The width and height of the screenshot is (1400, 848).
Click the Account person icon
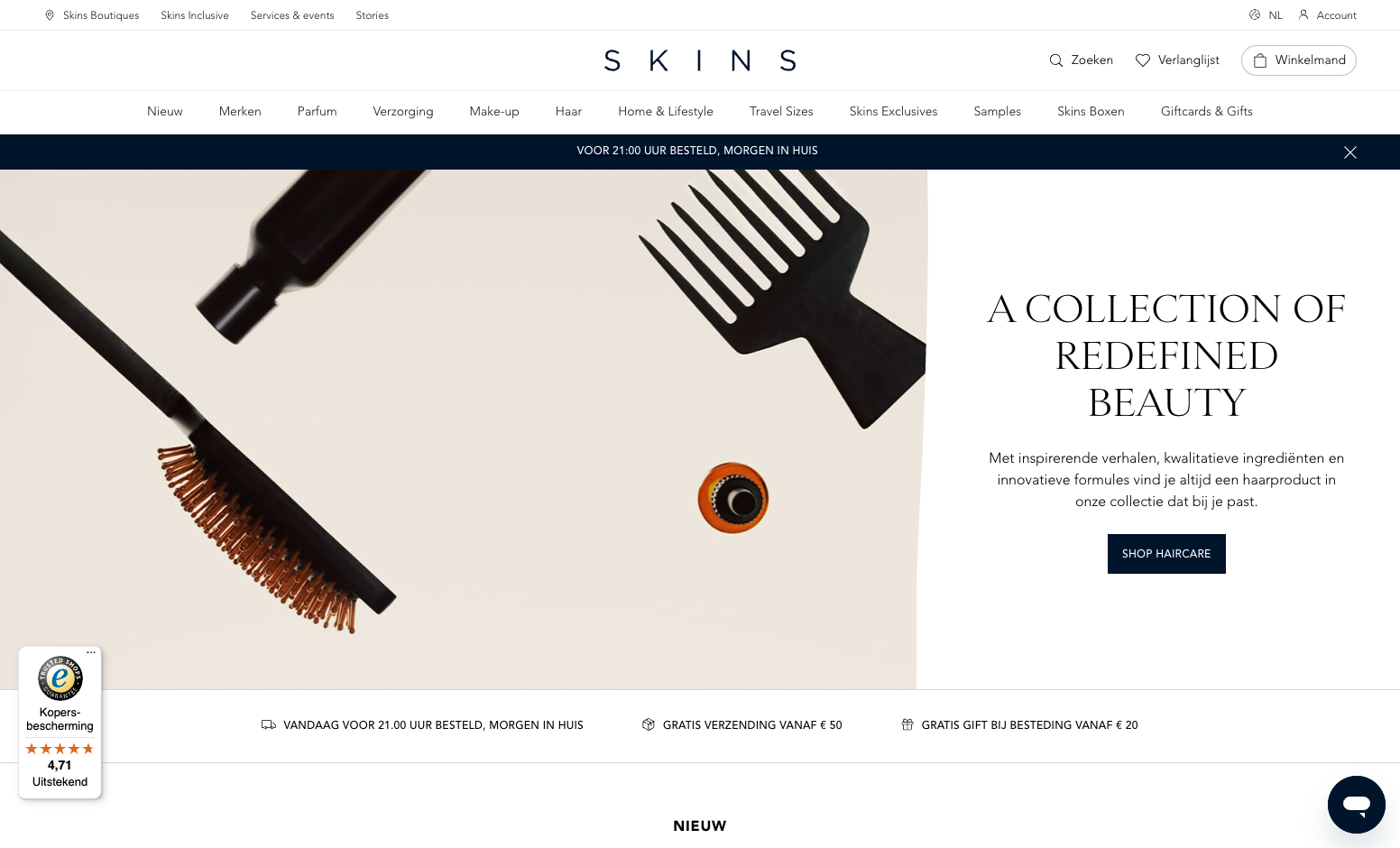point(1303,14)
